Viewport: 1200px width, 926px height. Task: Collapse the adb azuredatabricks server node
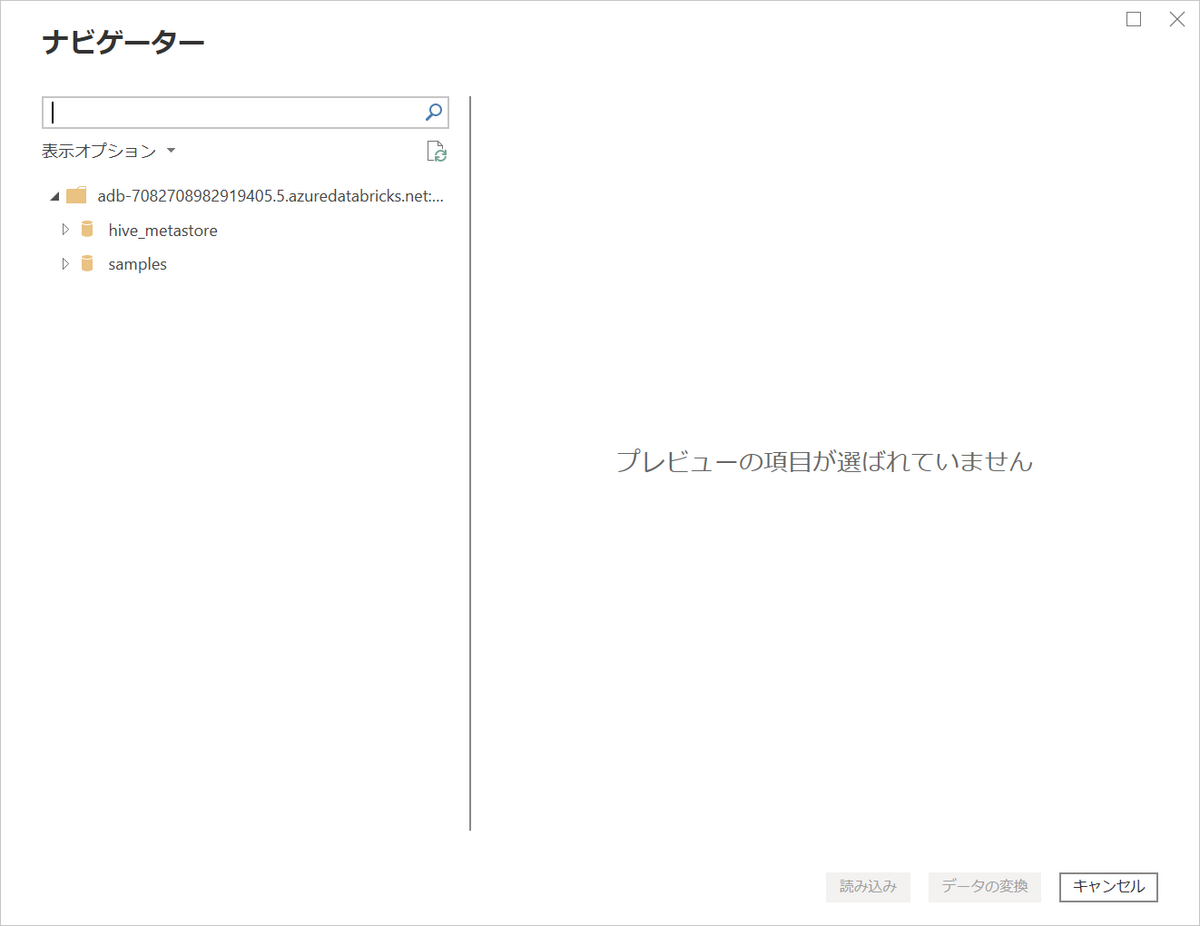54,194
